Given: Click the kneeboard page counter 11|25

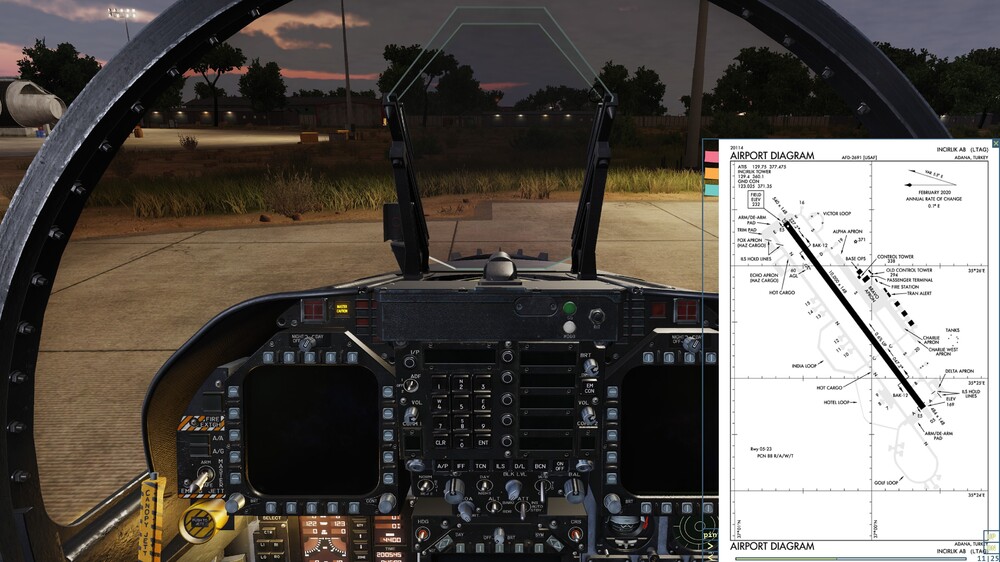Looking at the screenshot, I should point(988,558).
